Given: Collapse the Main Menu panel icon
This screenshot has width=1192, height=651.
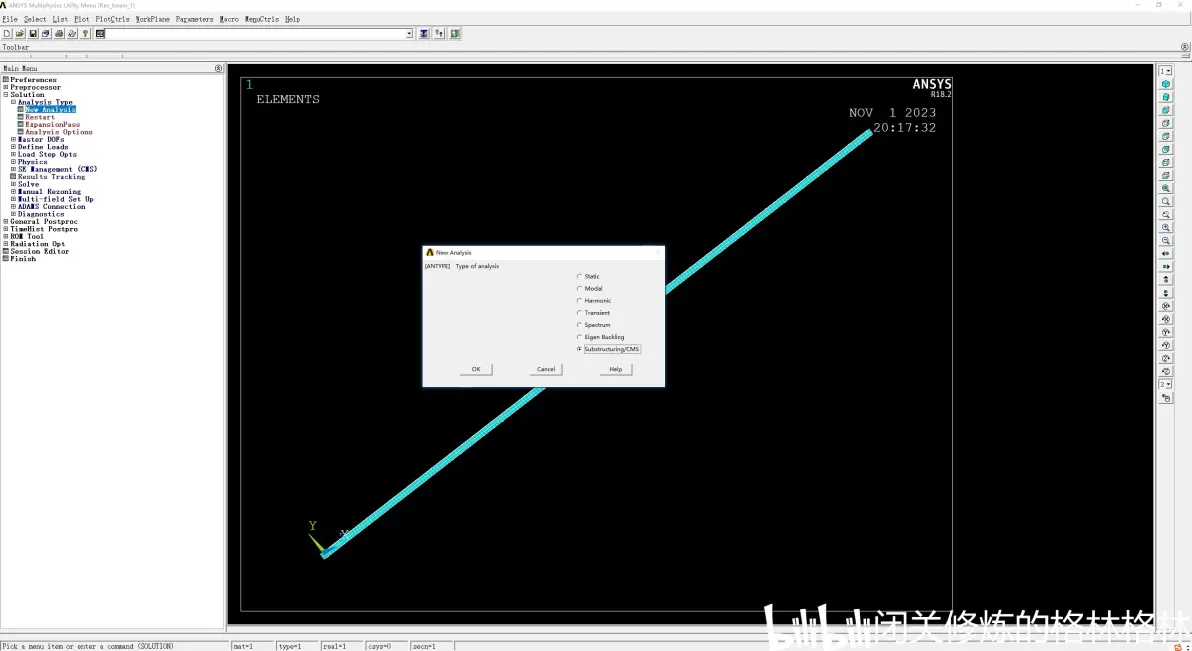Looking at the screenshot, I should tap(218, 68).
